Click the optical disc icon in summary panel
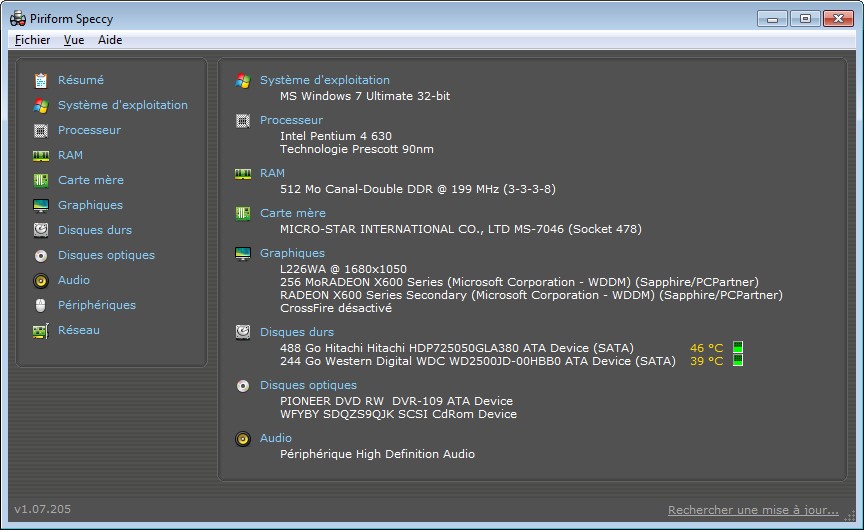 pos(243,386)
